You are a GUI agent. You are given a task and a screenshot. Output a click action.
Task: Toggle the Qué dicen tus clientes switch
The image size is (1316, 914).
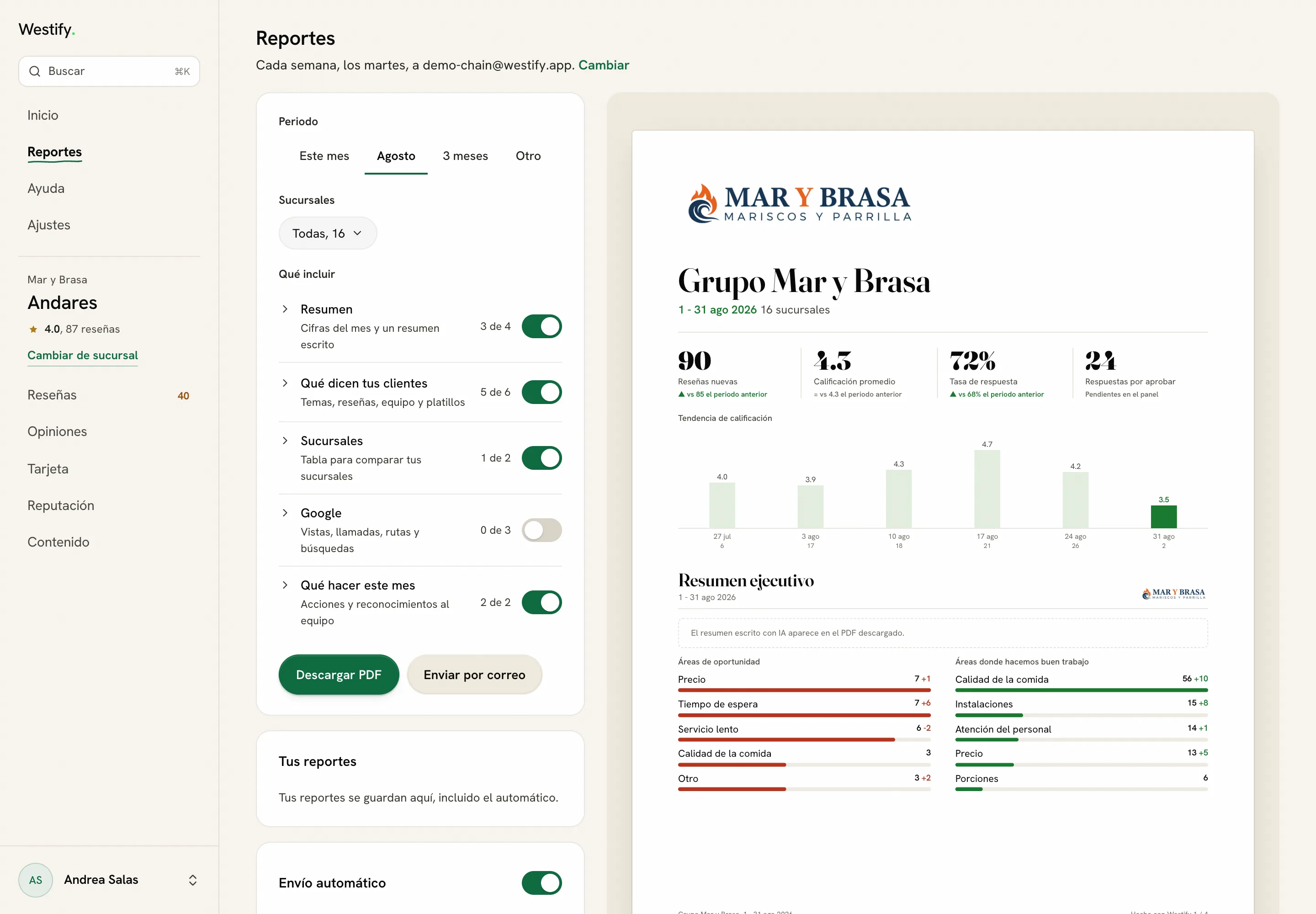pyautogui.click(x=541, y=392)
